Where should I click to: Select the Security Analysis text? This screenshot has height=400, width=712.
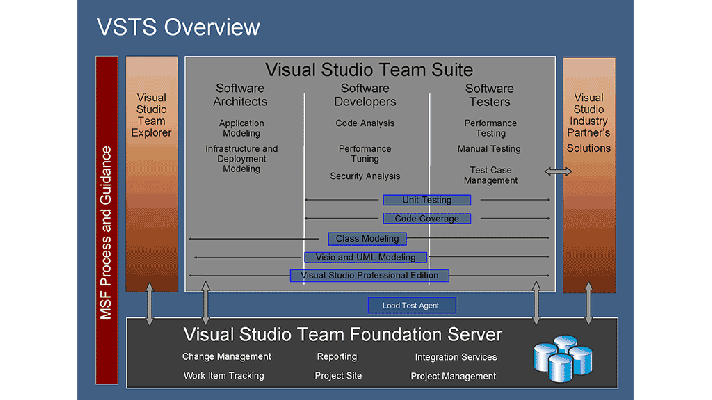365,176
